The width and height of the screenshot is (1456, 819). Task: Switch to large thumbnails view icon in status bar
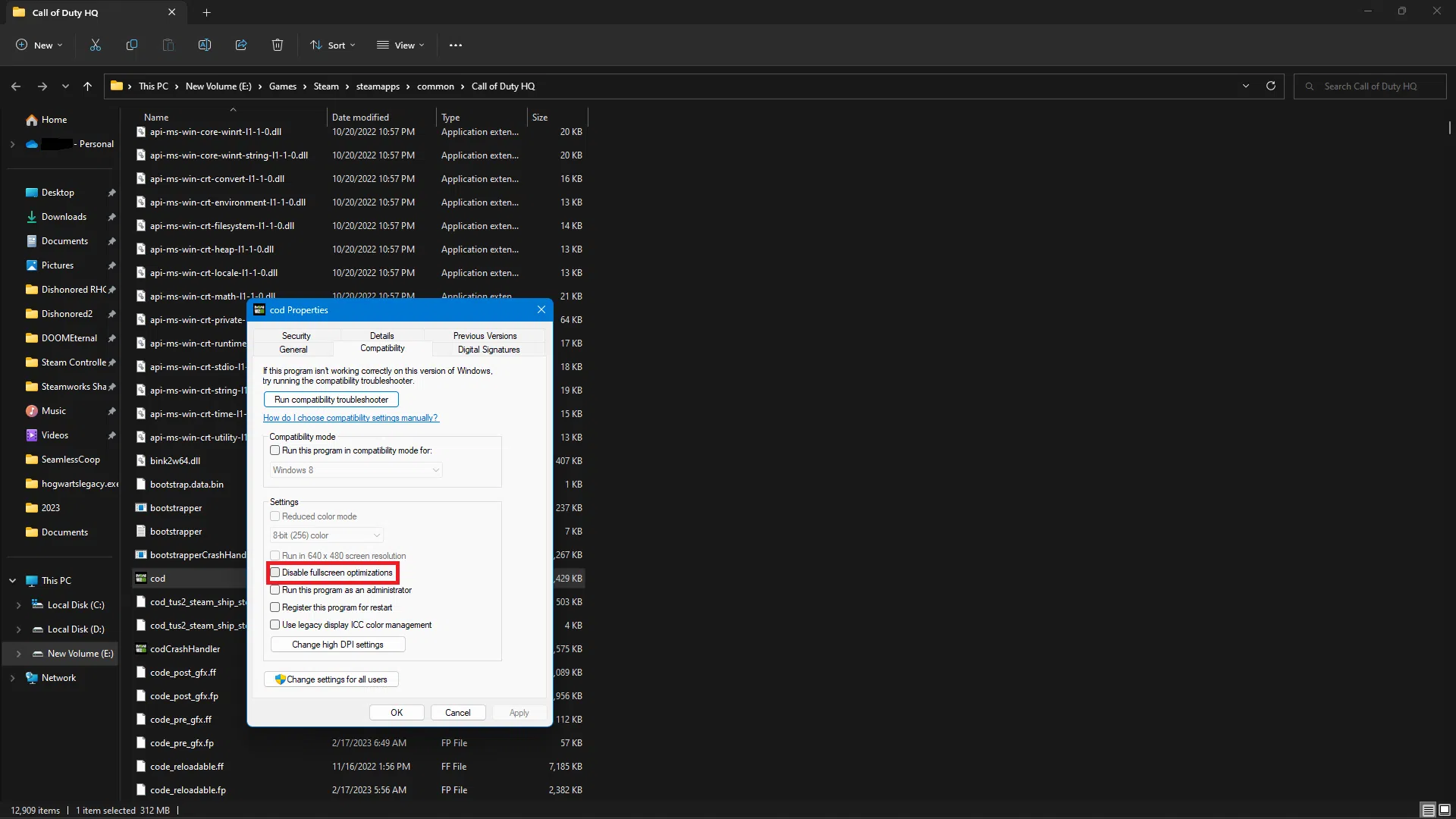pyautogui.click(x=1445, y=810)
